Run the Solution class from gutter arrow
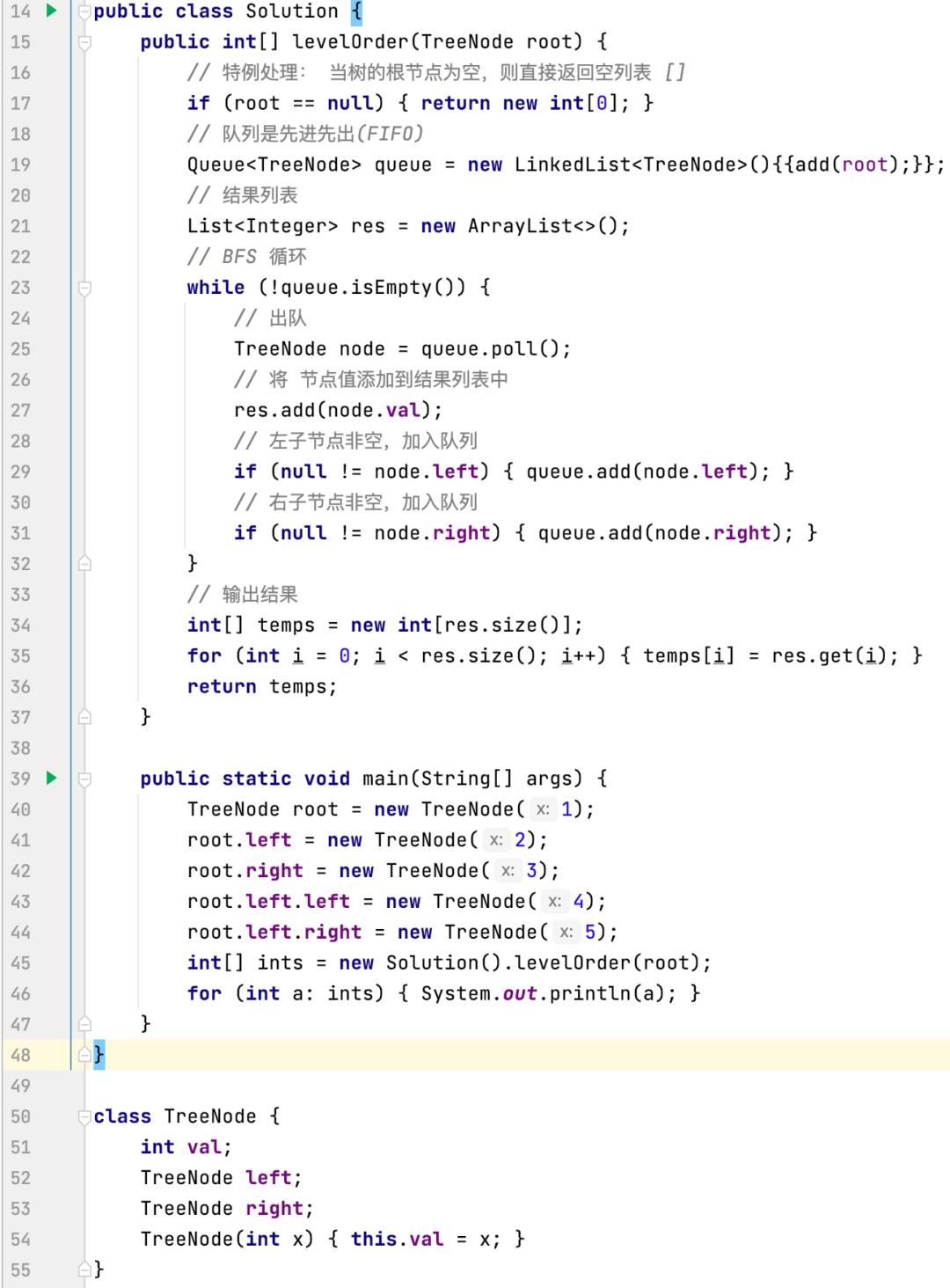This screenshot has height=1288, width=950. point(51,11)
